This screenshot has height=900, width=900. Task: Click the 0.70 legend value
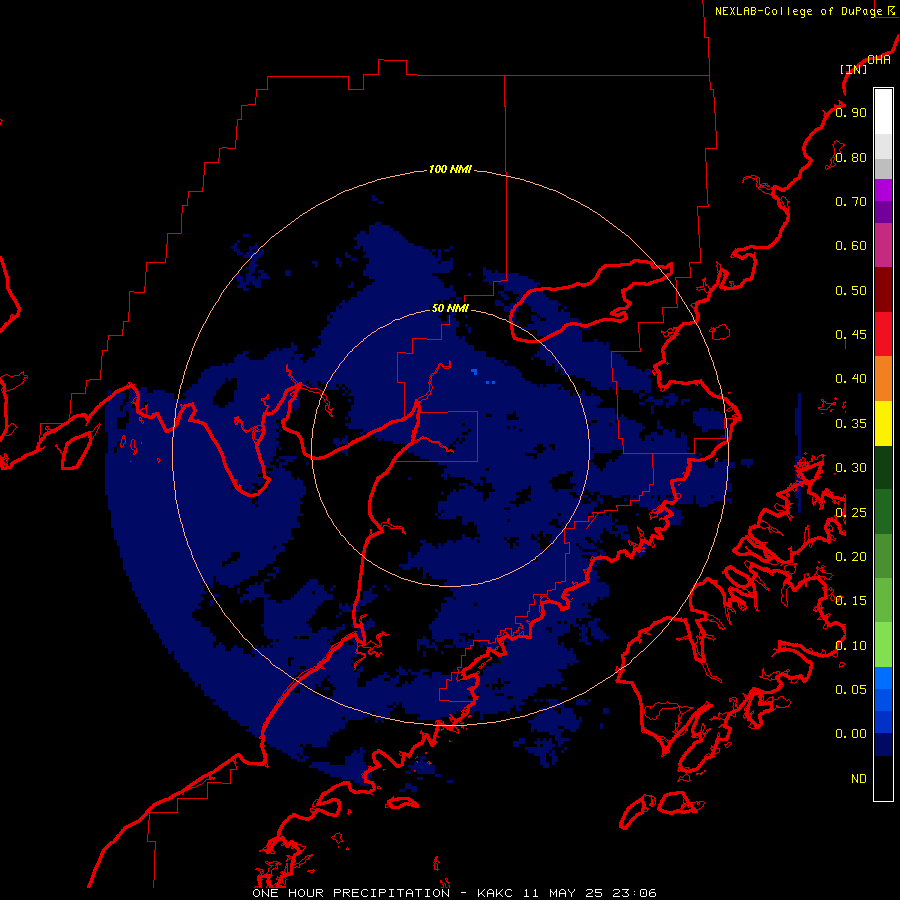(x=851, y=201)
